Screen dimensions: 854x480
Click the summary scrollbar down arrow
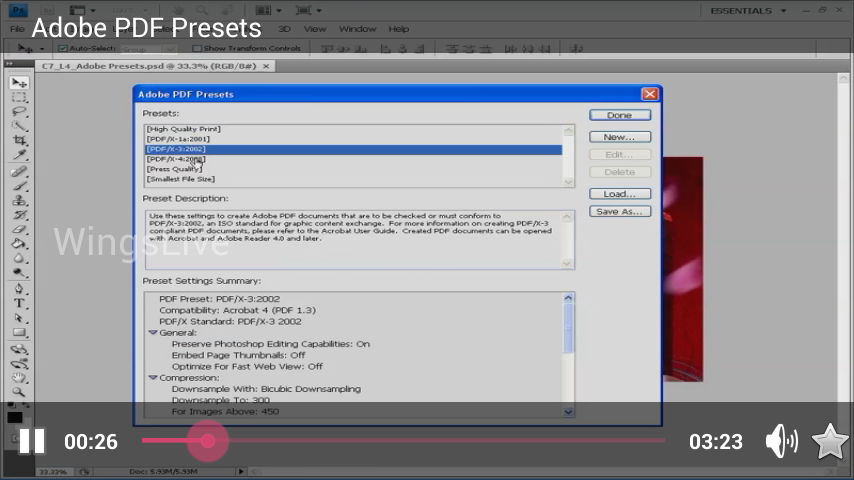tap(568, 412)
